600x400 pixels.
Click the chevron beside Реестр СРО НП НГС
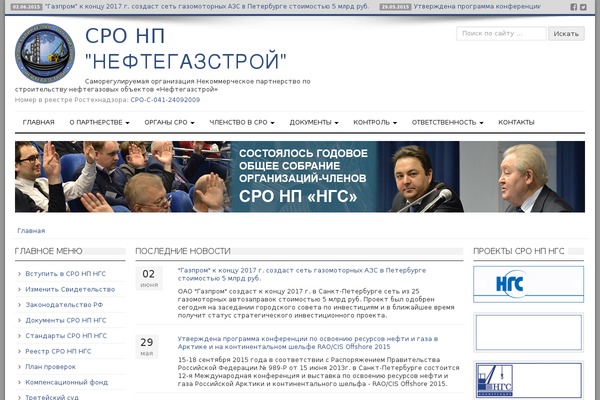[x=19, y=351]
